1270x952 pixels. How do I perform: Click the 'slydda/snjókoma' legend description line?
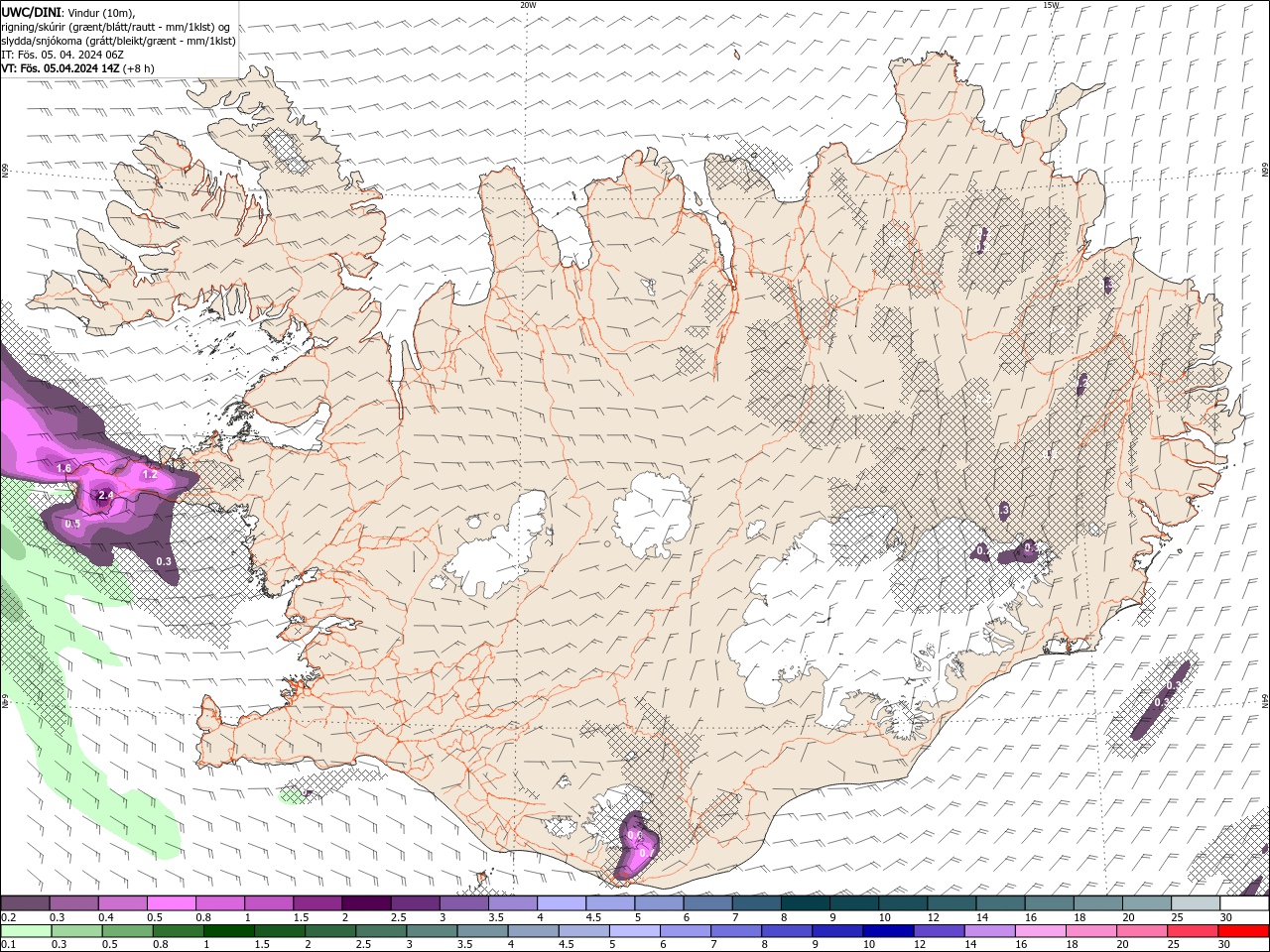(118, 41)
